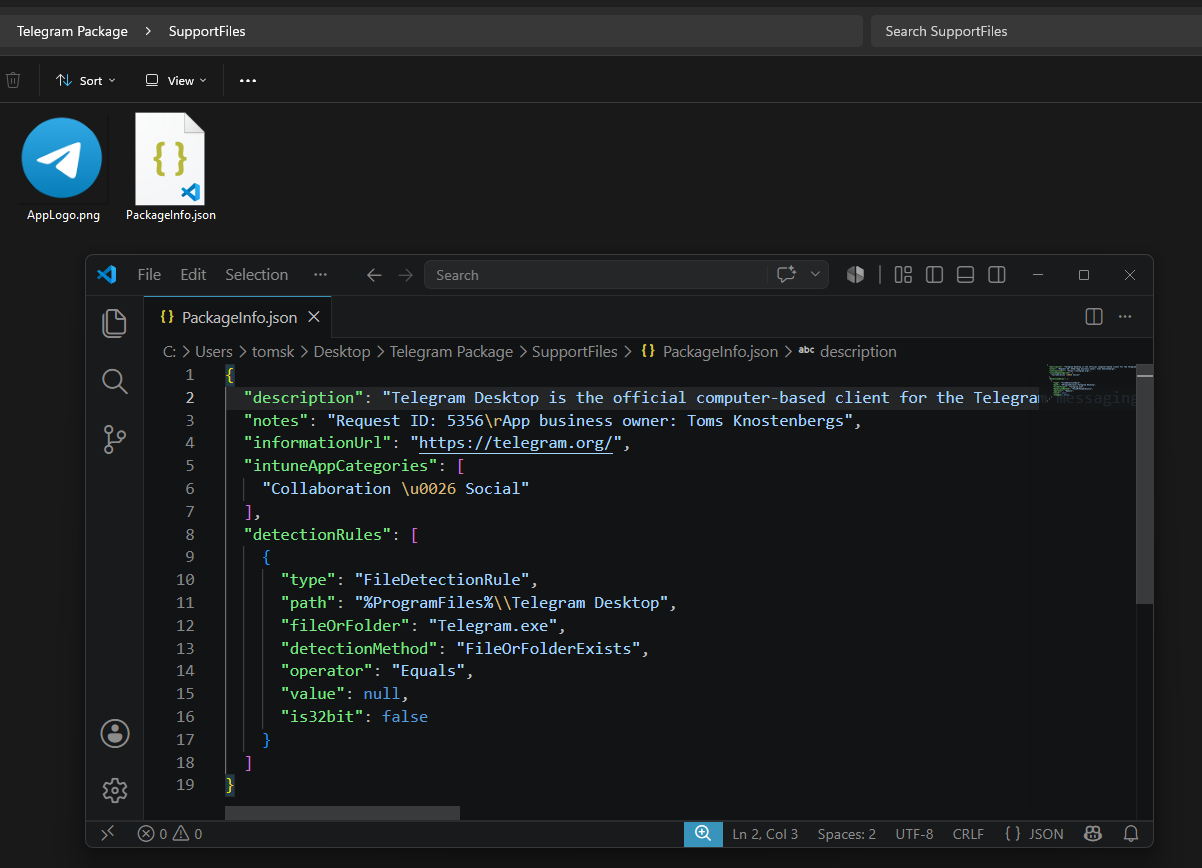The height and width of the screenshot is (868, 1202).
Task: Split the editor right using tab bar icon
Action: 1094,316
